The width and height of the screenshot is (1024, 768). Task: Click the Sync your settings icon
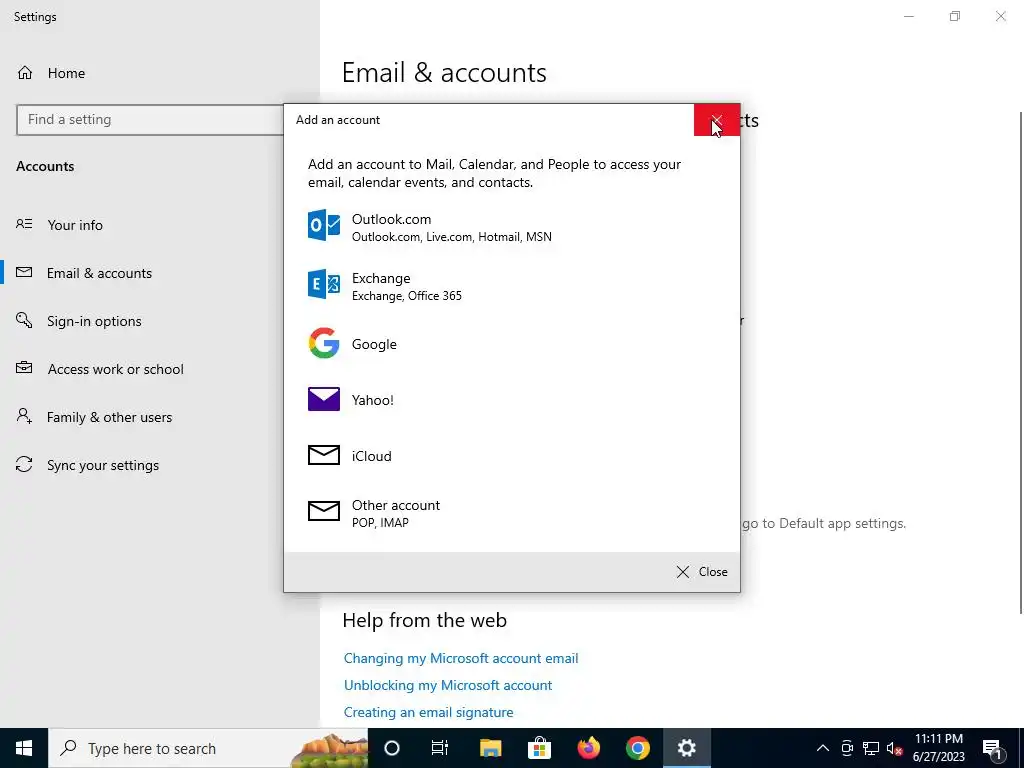pos(24,464)
